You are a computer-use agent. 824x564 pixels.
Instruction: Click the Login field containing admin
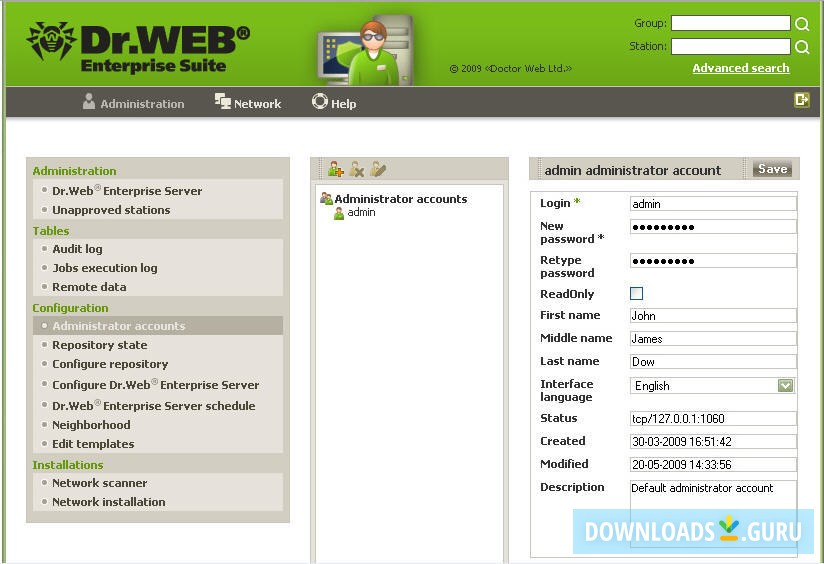713,204
